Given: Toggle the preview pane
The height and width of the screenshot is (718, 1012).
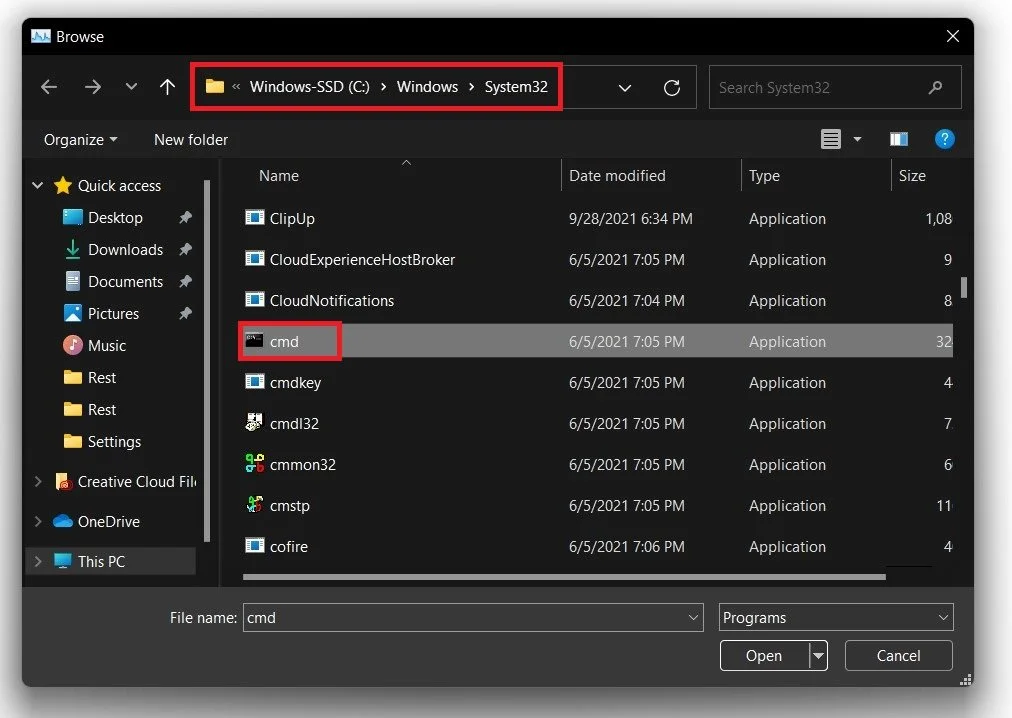Looking at the screenshot, I should click(x=899, y=139).
